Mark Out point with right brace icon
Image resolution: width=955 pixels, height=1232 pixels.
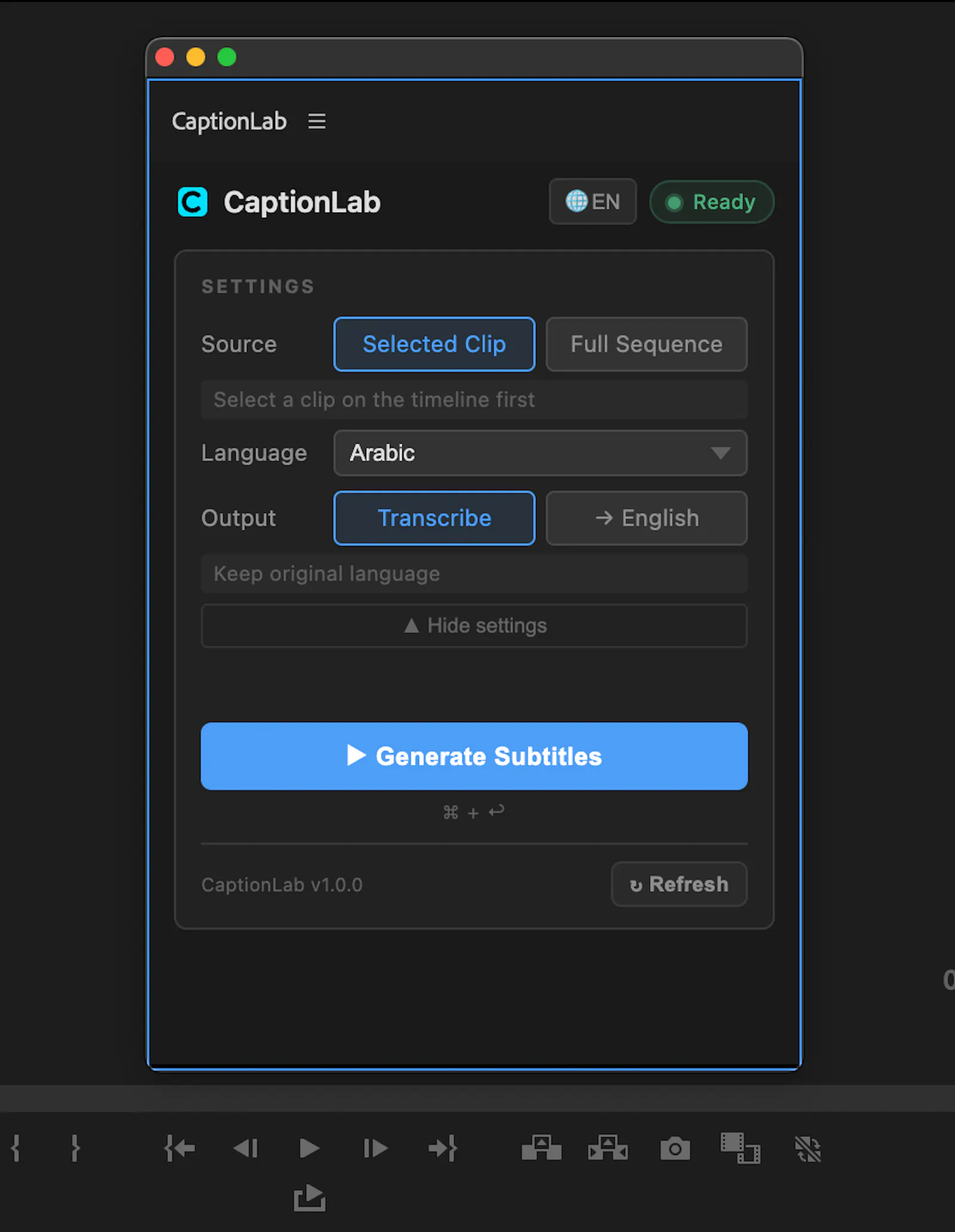point(75,1148)
